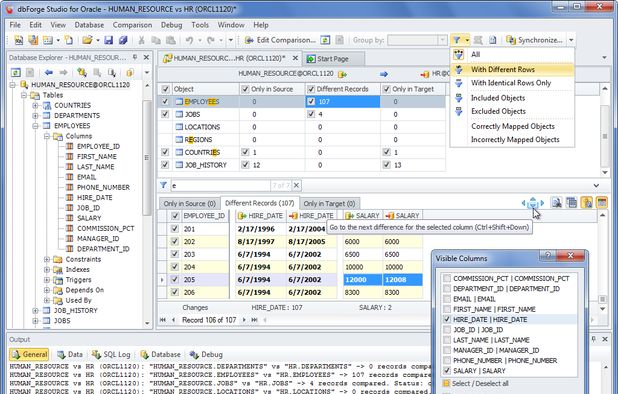Switch to the SQL Log output tab
The width and height of the screenshot is (618, 394).
[x=111, y=354]
